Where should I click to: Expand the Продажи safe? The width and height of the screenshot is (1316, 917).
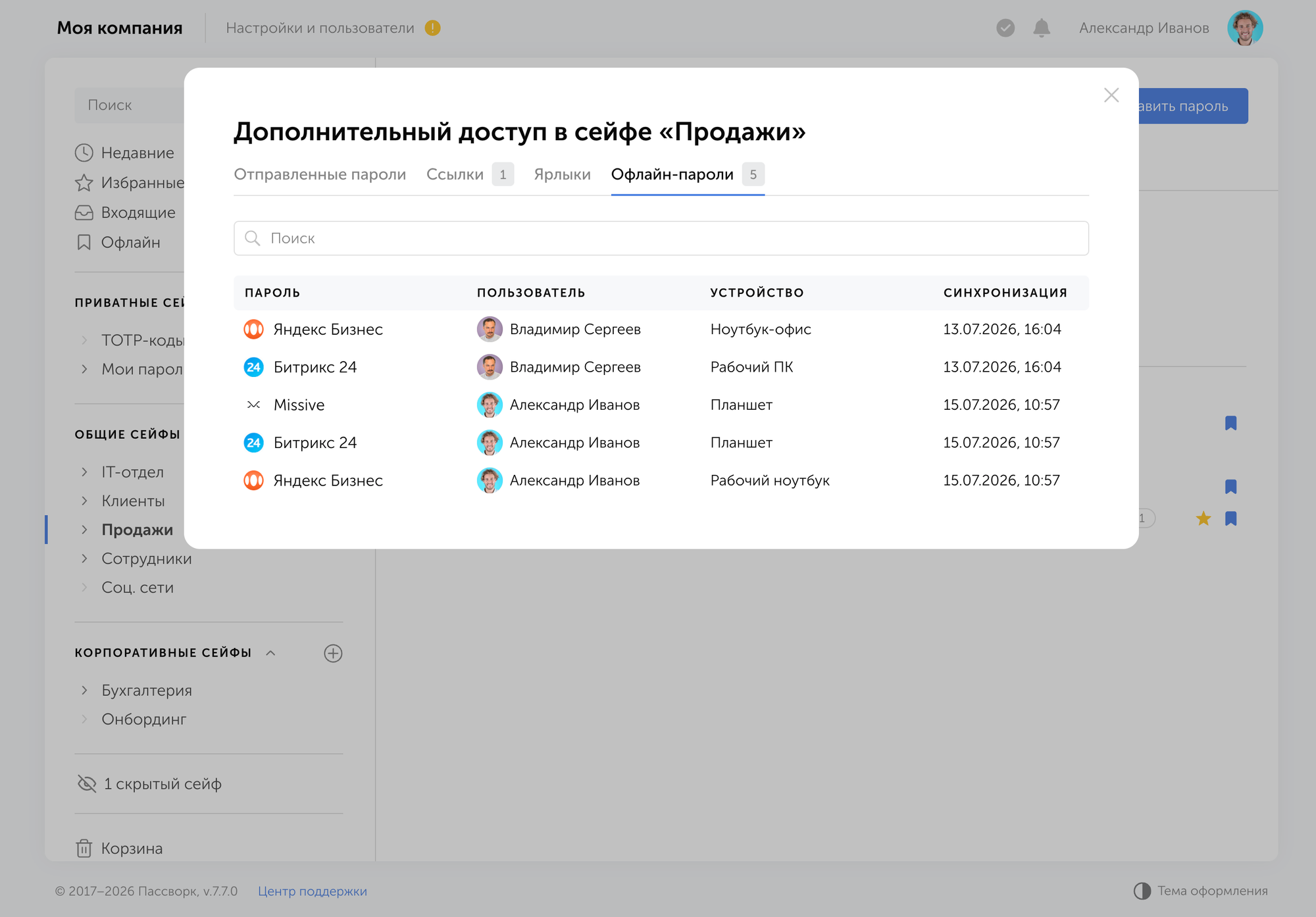click(x=84, y=530)
